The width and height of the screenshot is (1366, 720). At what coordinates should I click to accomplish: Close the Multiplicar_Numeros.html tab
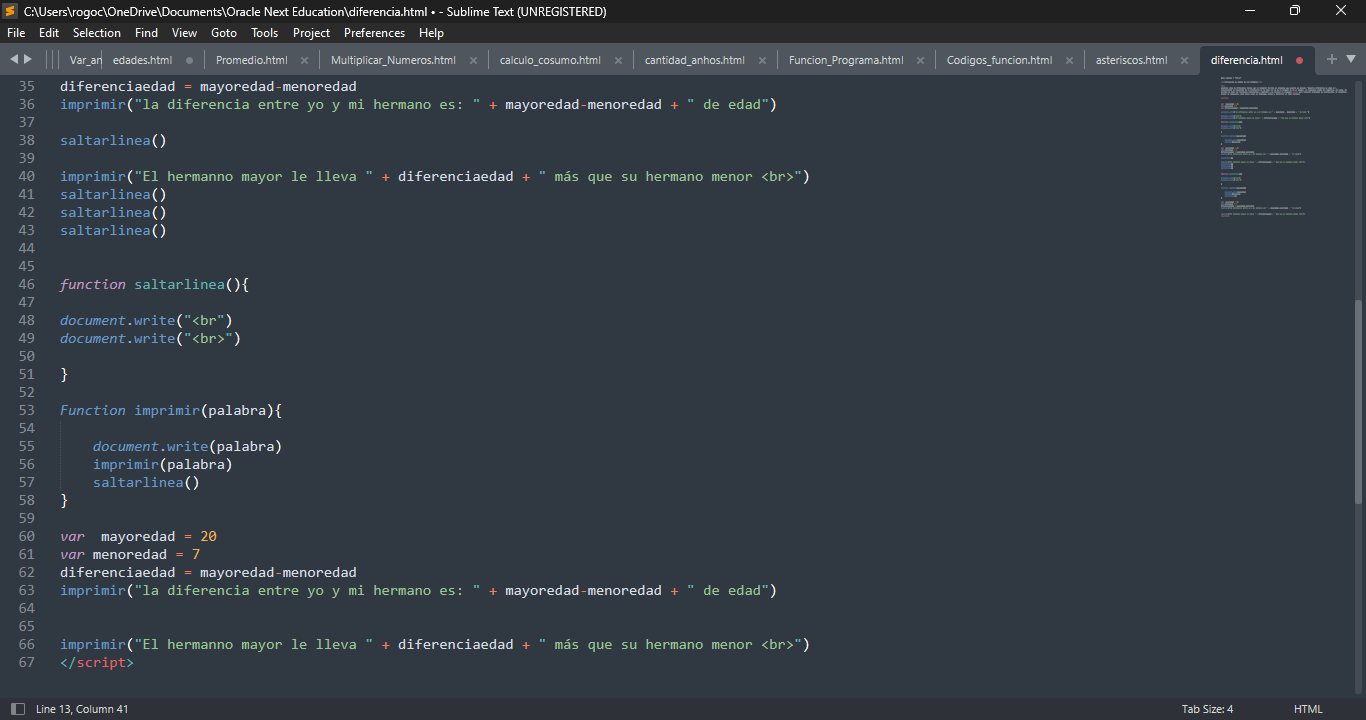[473, 60]
